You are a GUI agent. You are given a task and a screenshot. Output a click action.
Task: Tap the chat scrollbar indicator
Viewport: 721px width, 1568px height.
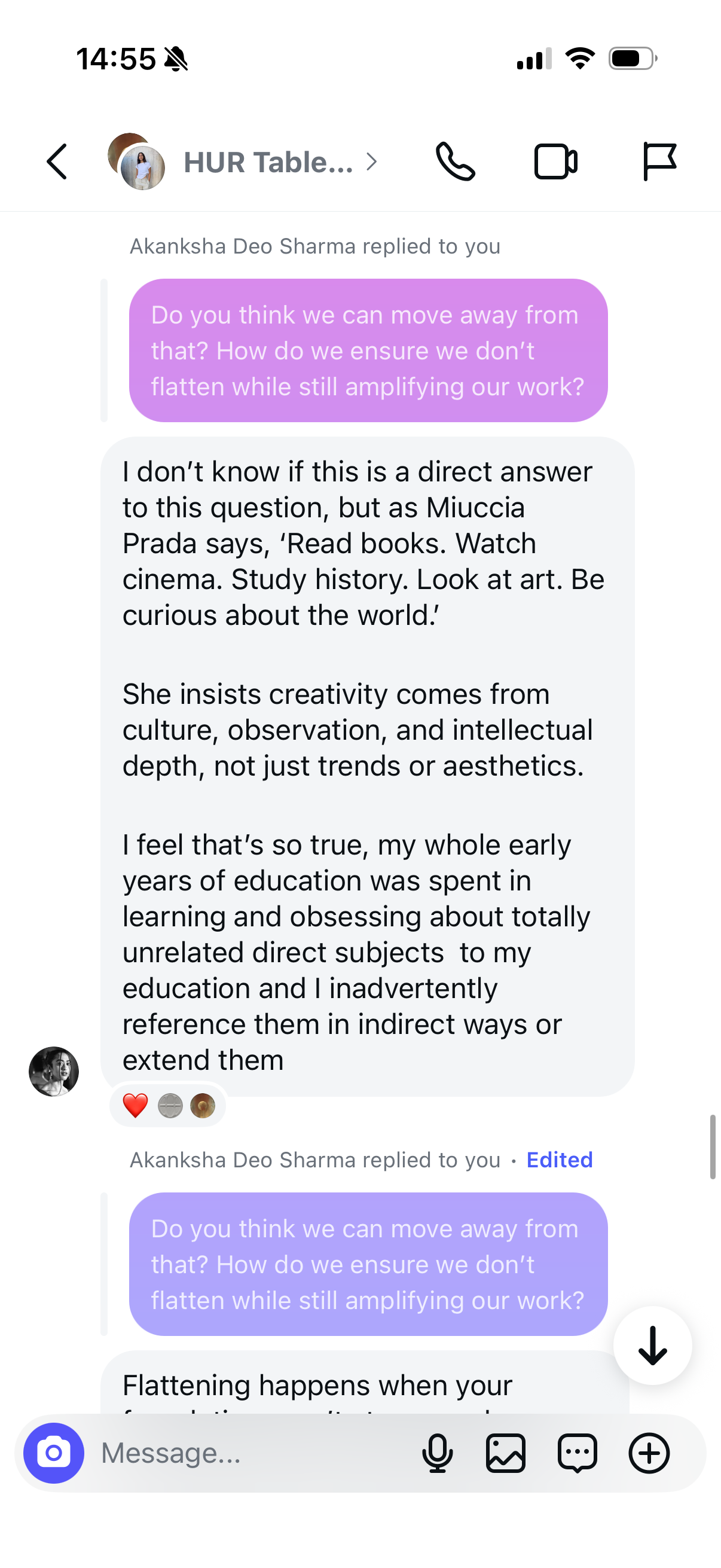713,1148
